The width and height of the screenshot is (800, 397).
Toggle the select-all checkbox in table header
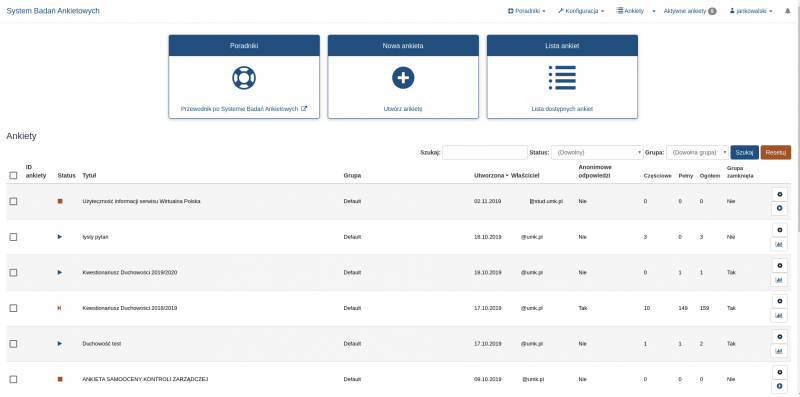tap(13, 176)
